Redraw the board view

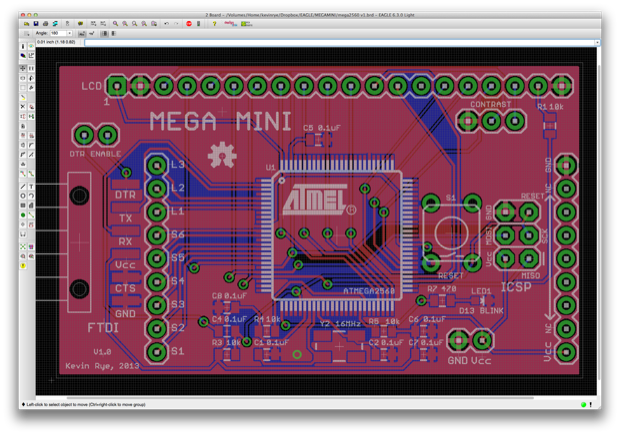click(x=144, y=24)
